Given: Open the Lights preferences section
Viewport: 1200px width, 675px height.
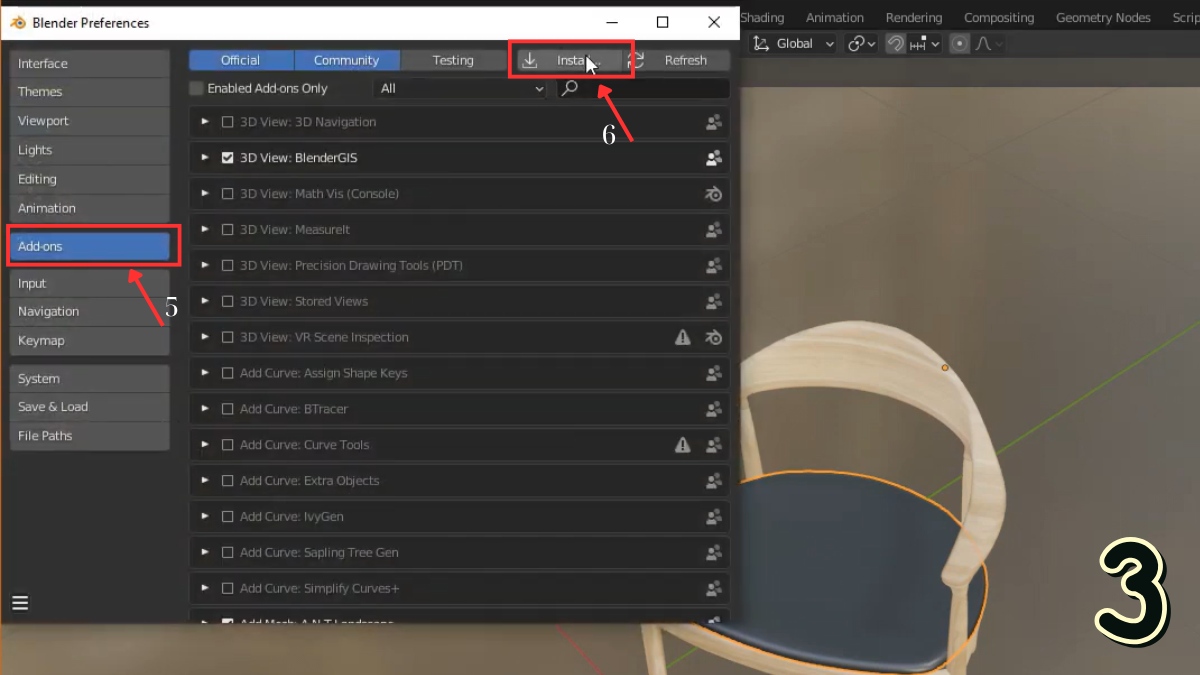Looking at the screenshot, I should tap(90, 149).
